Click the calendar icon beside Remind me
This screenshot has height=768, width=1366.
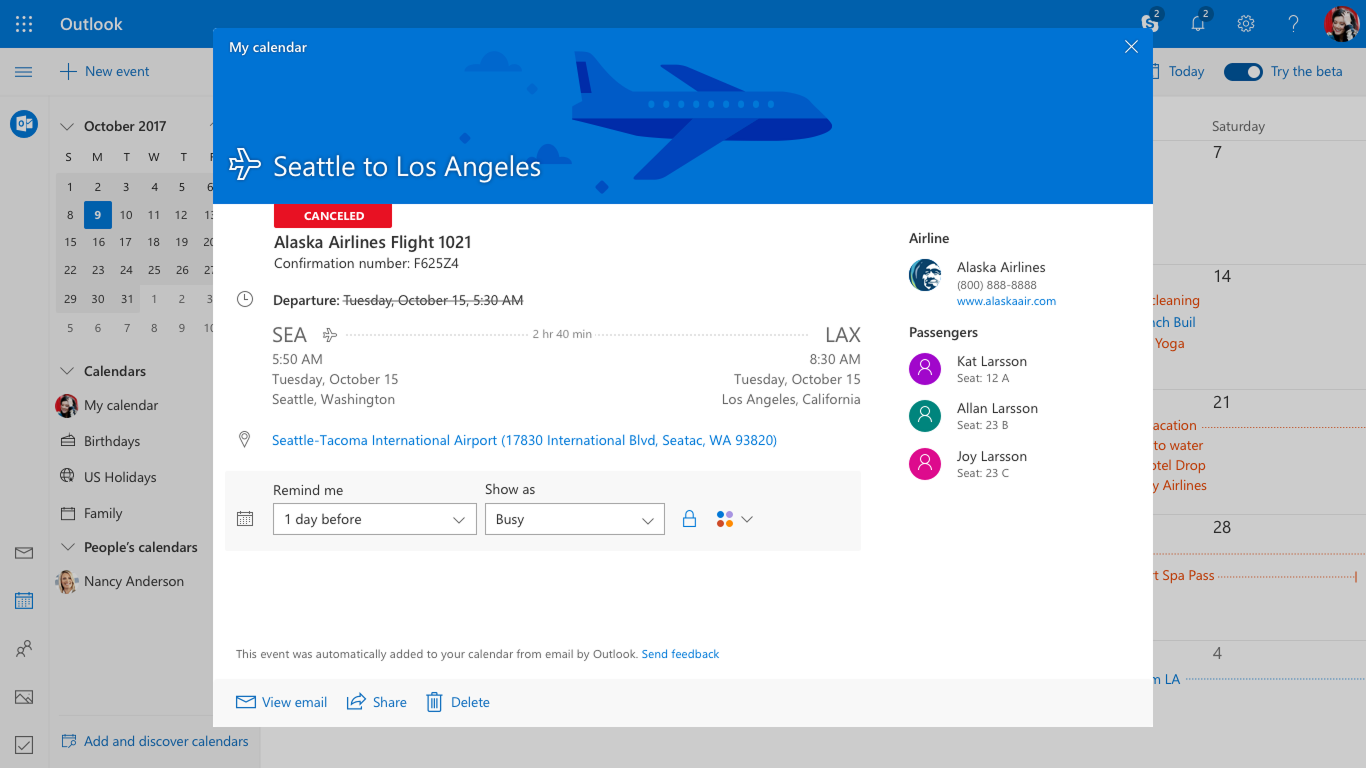(244, 519)
